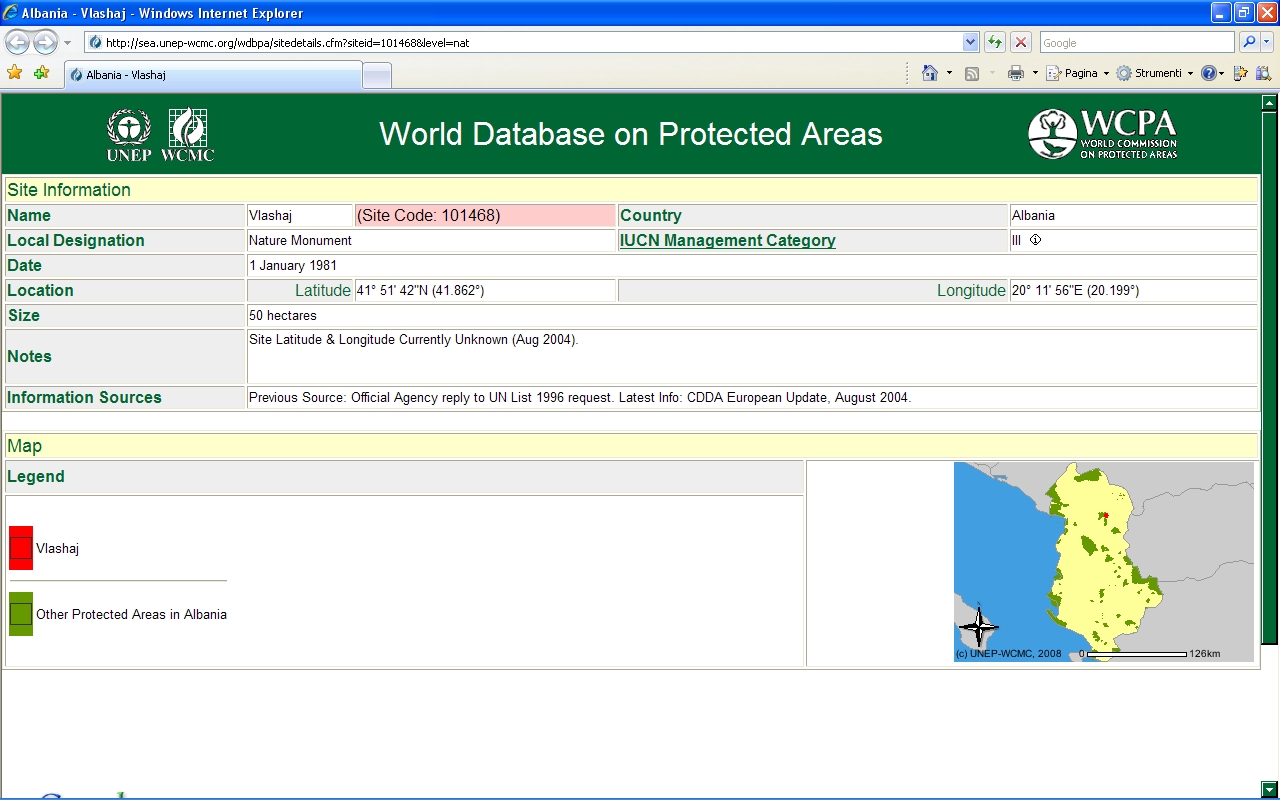
Task: Click the RSS feeds icon
Action: pos(971,73)
